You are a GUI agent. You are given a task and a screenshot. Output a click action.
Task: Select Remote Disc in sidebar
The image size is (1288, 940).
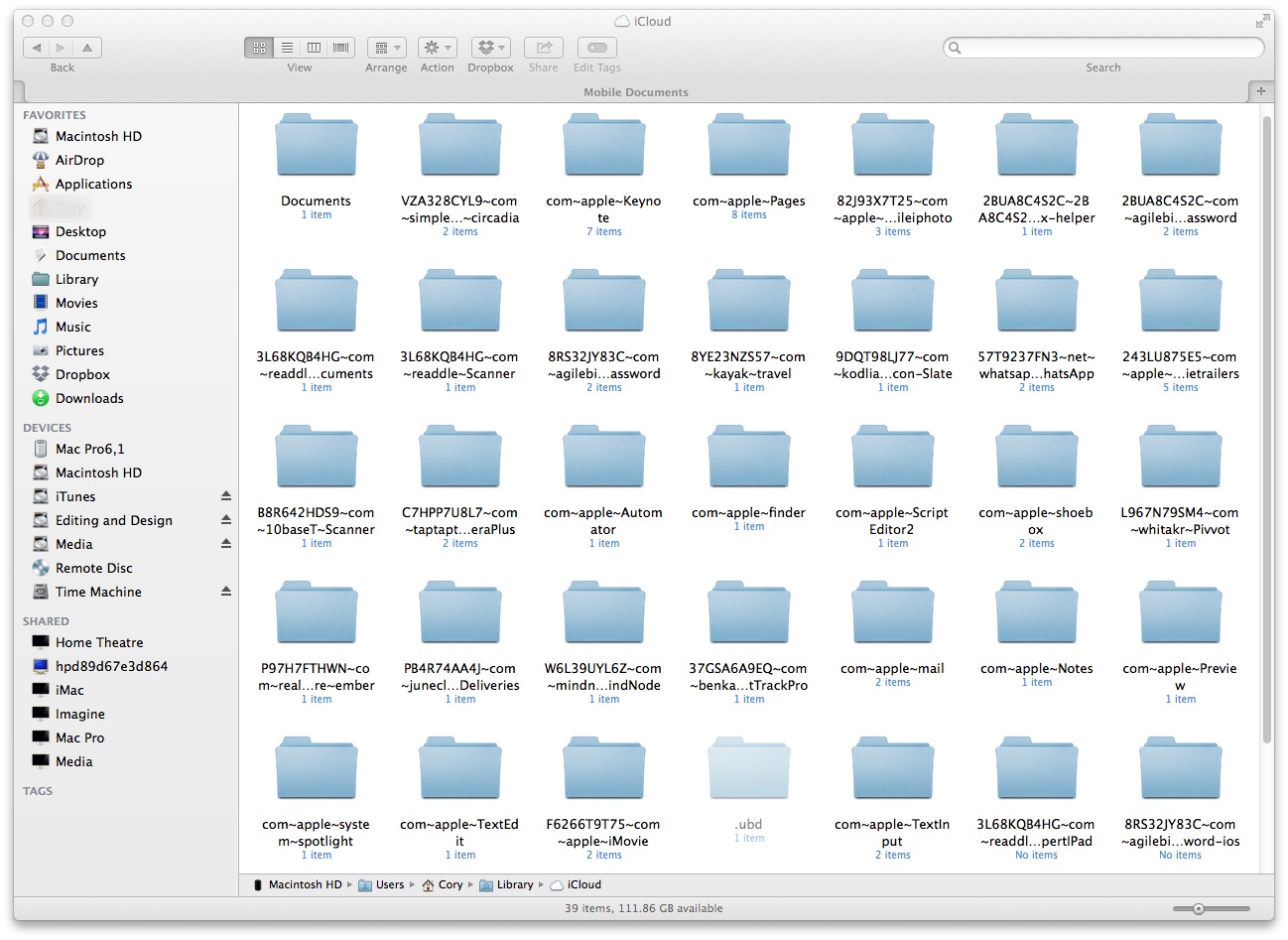pos(93,568)
